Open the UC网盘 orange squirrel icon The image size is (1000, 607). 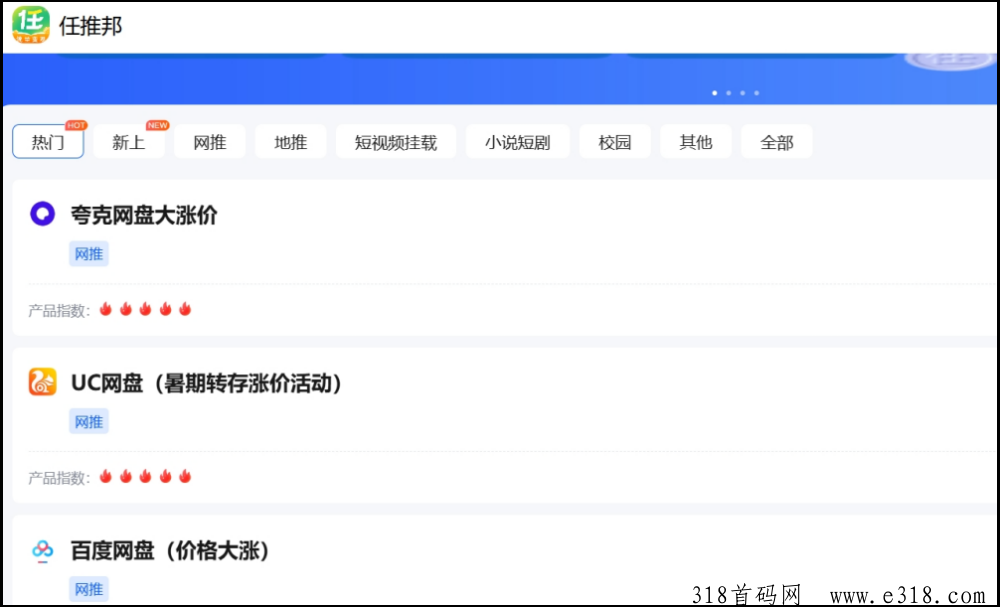(42, 382)
